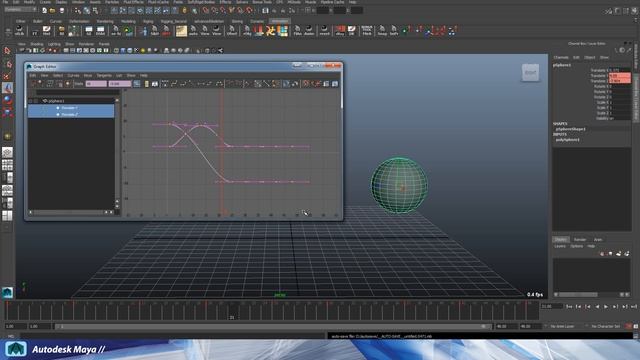Go to end of playback range
Screen dimensions: 640x360
634,307
